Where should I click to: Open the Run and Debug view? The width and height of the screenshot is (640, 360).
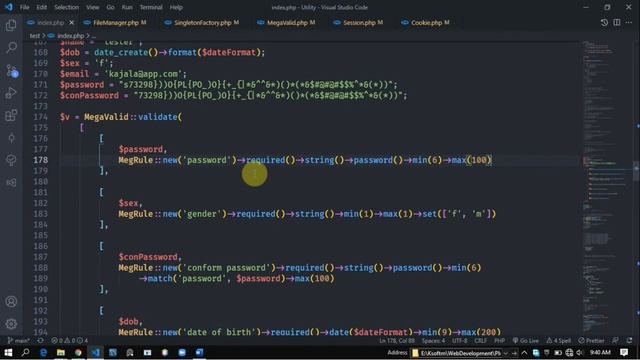click(11, 93)
